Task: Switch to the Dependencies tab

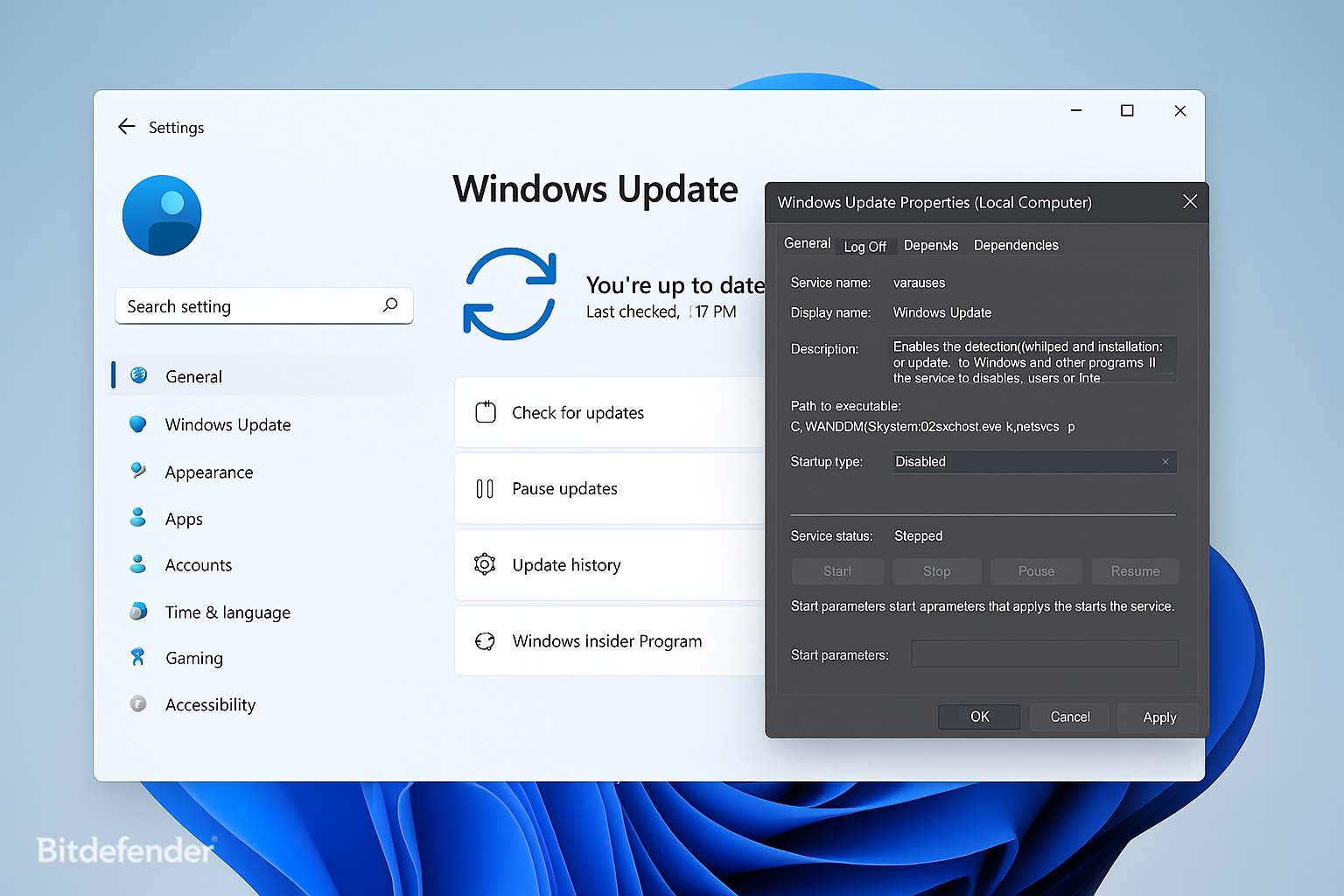Action: click(x=1016, y=245)
